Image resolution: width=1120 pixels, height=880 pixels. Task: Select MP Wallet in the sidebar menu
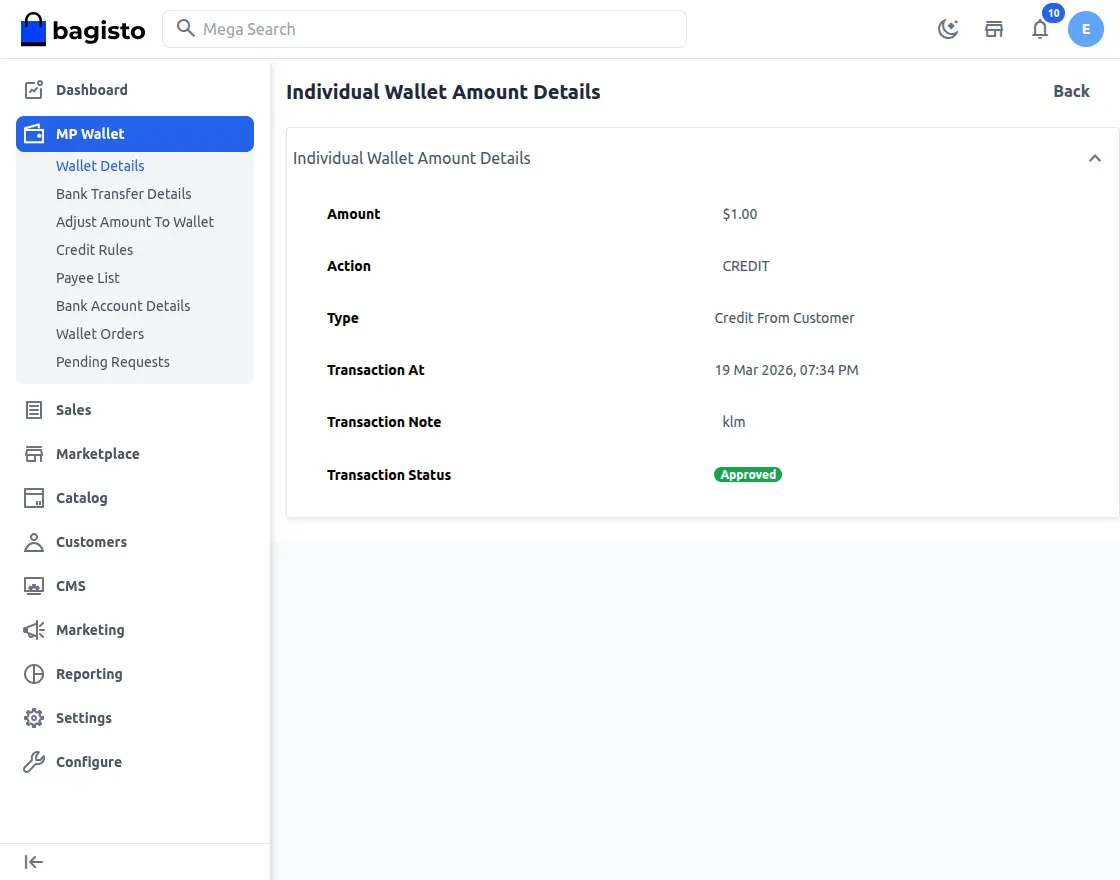click(x=90, y=133)
